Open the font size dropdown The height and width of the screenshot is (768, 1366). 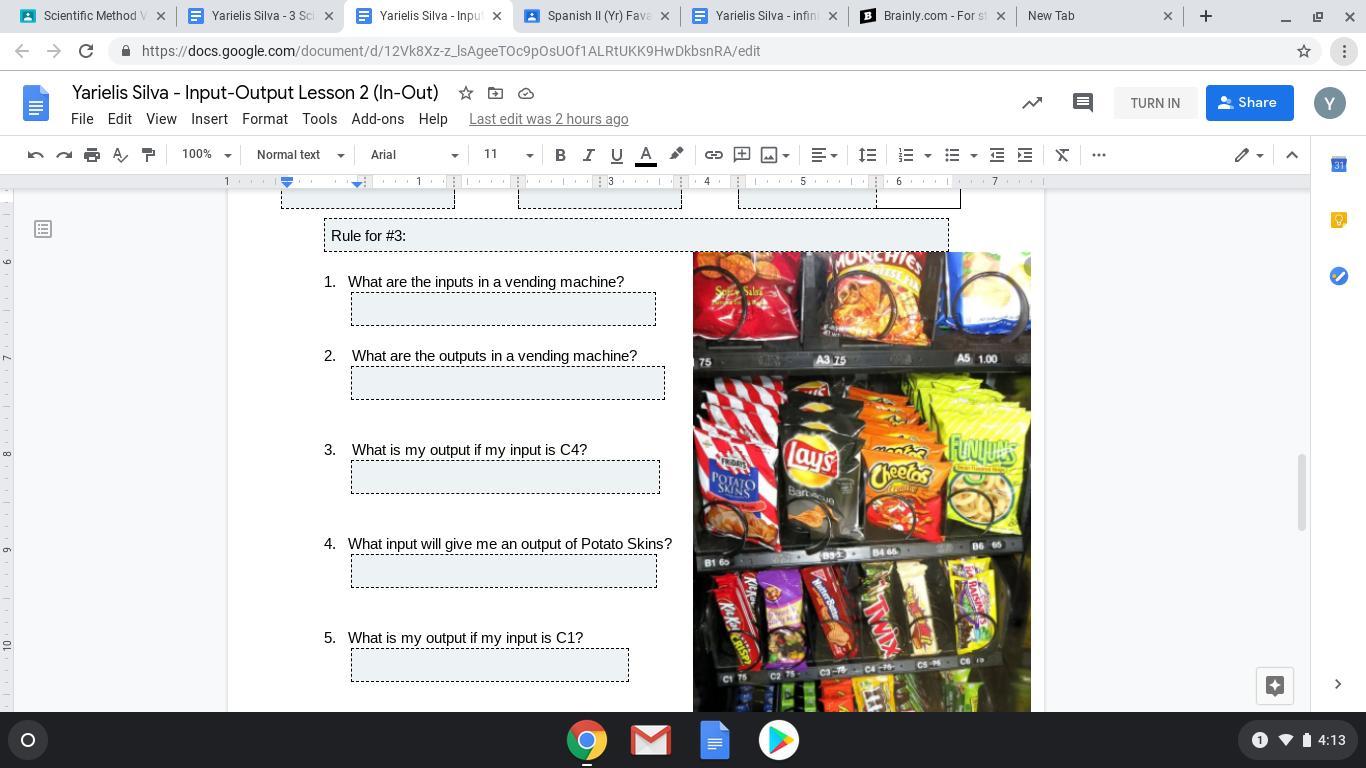tap(508, 155)
